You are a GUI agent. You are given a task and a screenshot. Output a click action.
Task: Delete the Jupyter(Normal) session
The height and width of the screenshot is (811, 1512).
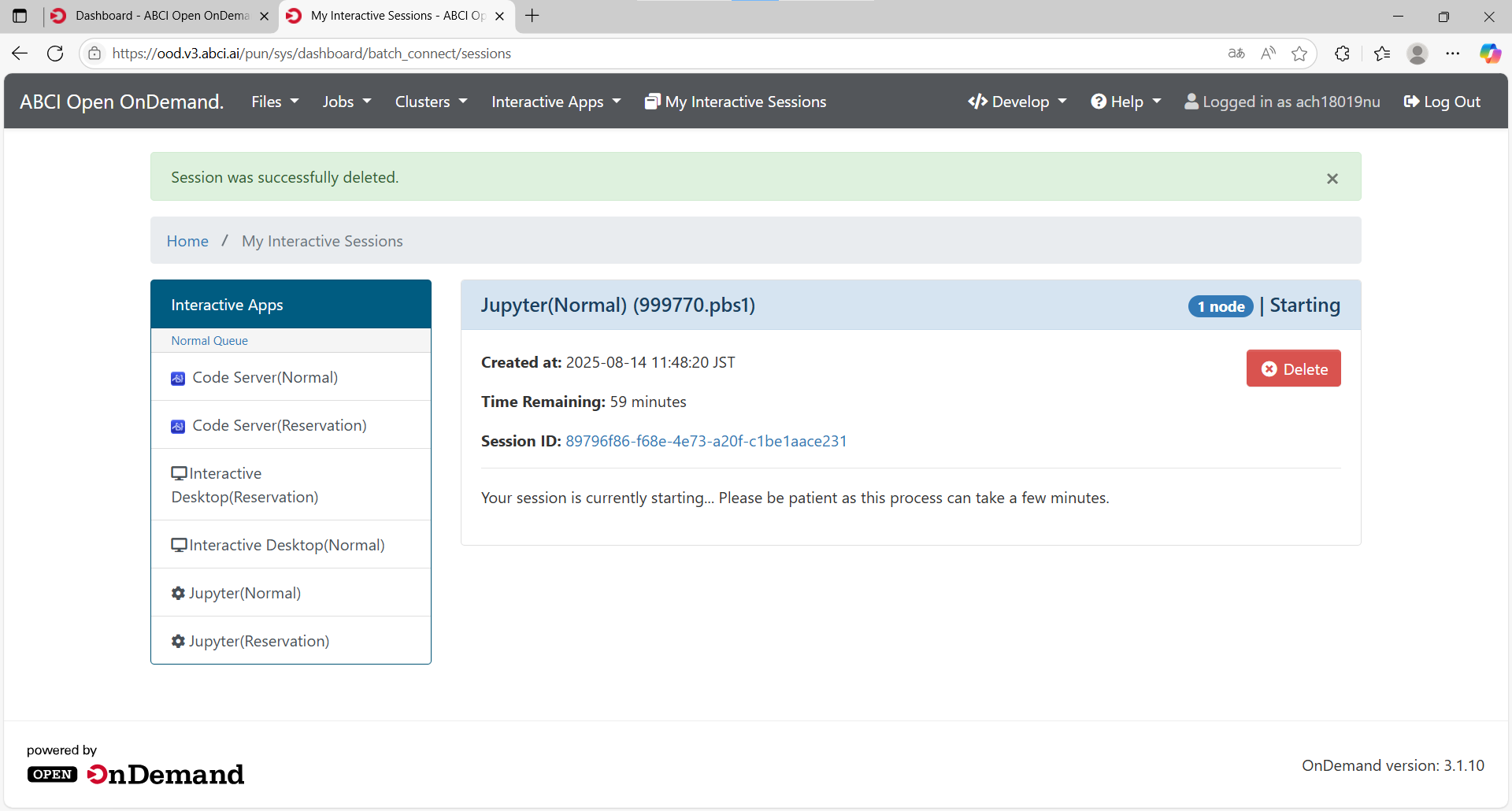pos(1294,368)
